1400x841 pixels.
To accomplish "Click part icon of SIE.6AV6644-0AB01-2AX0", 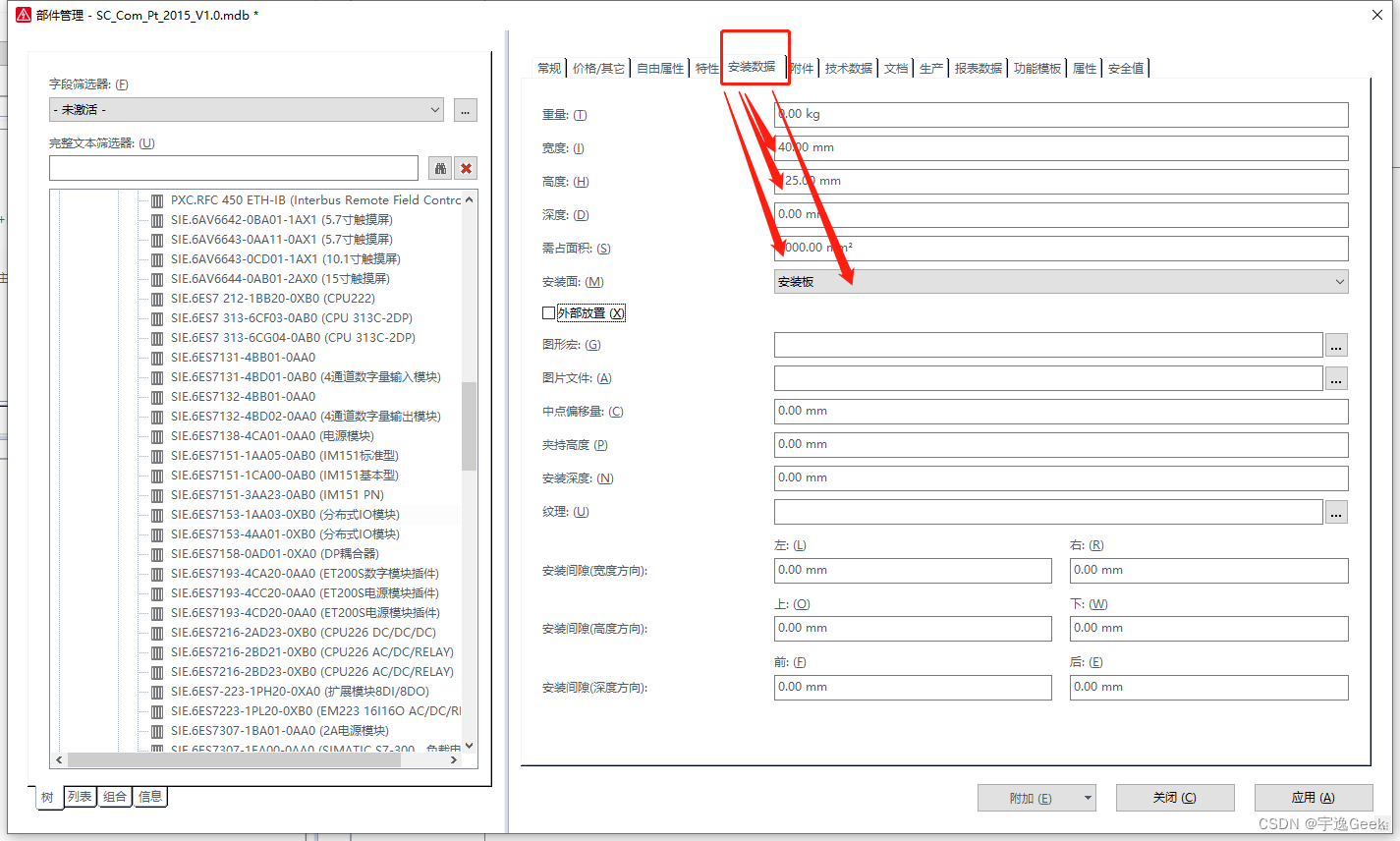I will point(157,279).
